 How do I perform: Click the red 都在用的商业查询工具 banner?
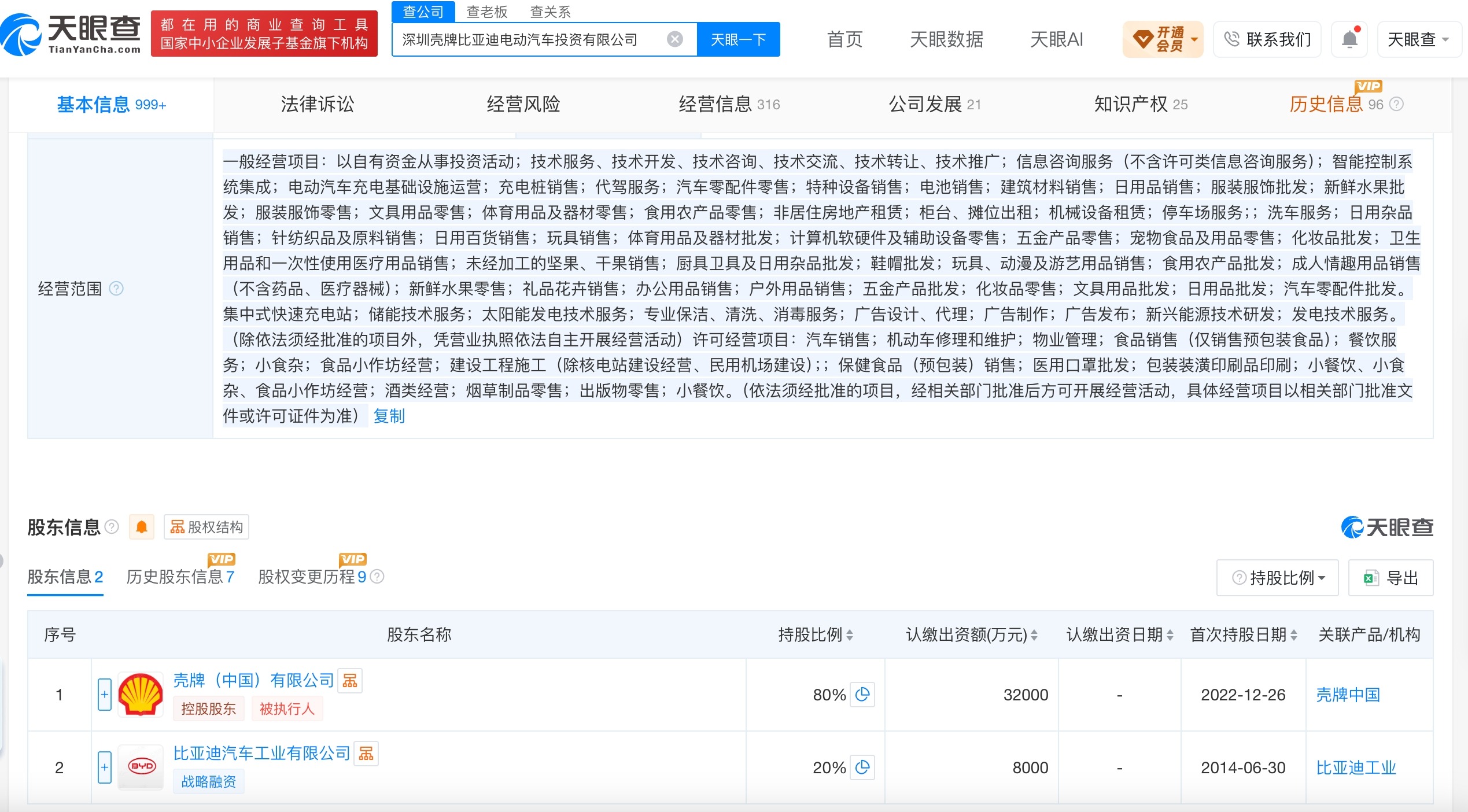[x=264, y=34]
